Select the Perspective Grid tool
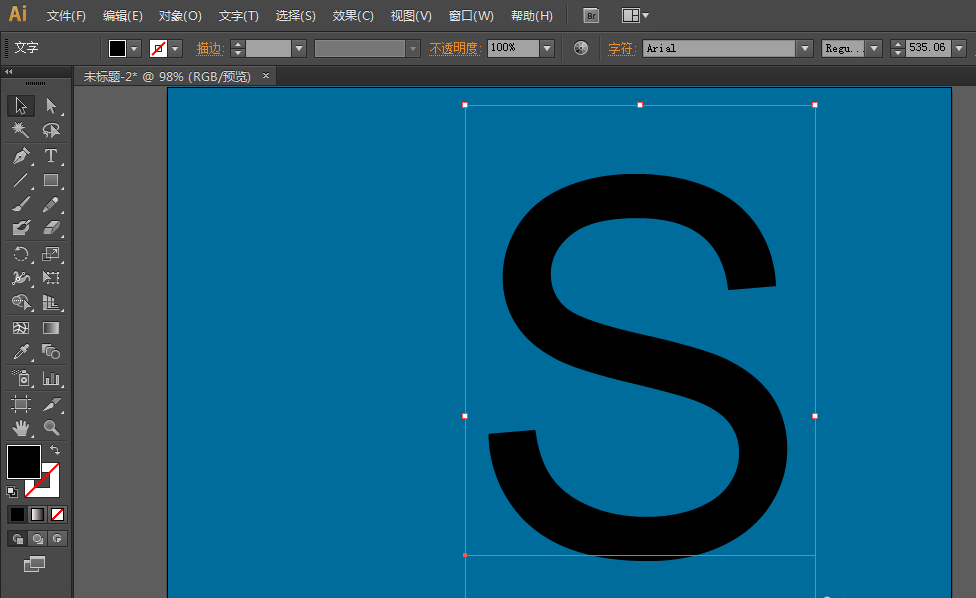This screenshot has width=976, height=598. (x=51, y=302)
